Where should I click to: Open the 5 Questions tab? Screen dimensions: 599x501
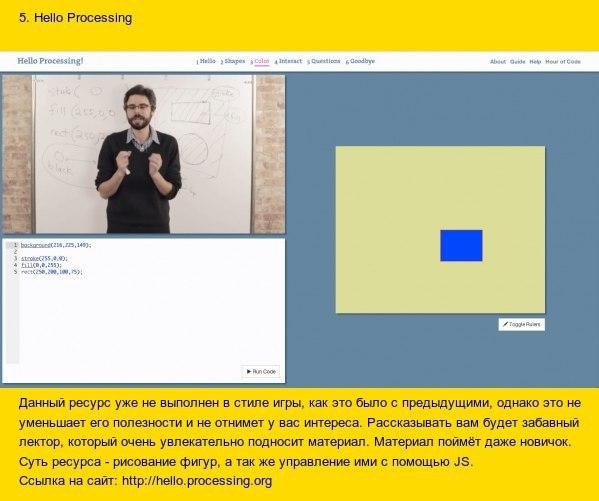323,61
